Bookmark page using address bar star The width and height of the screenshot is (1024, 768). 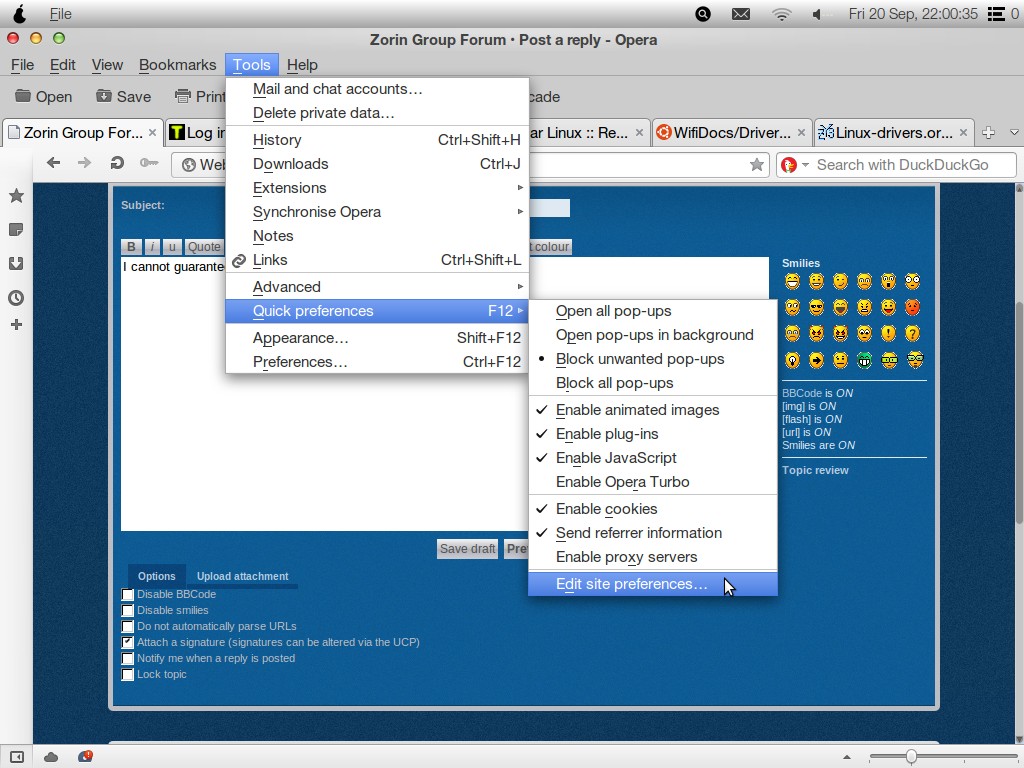coord(757,165)
